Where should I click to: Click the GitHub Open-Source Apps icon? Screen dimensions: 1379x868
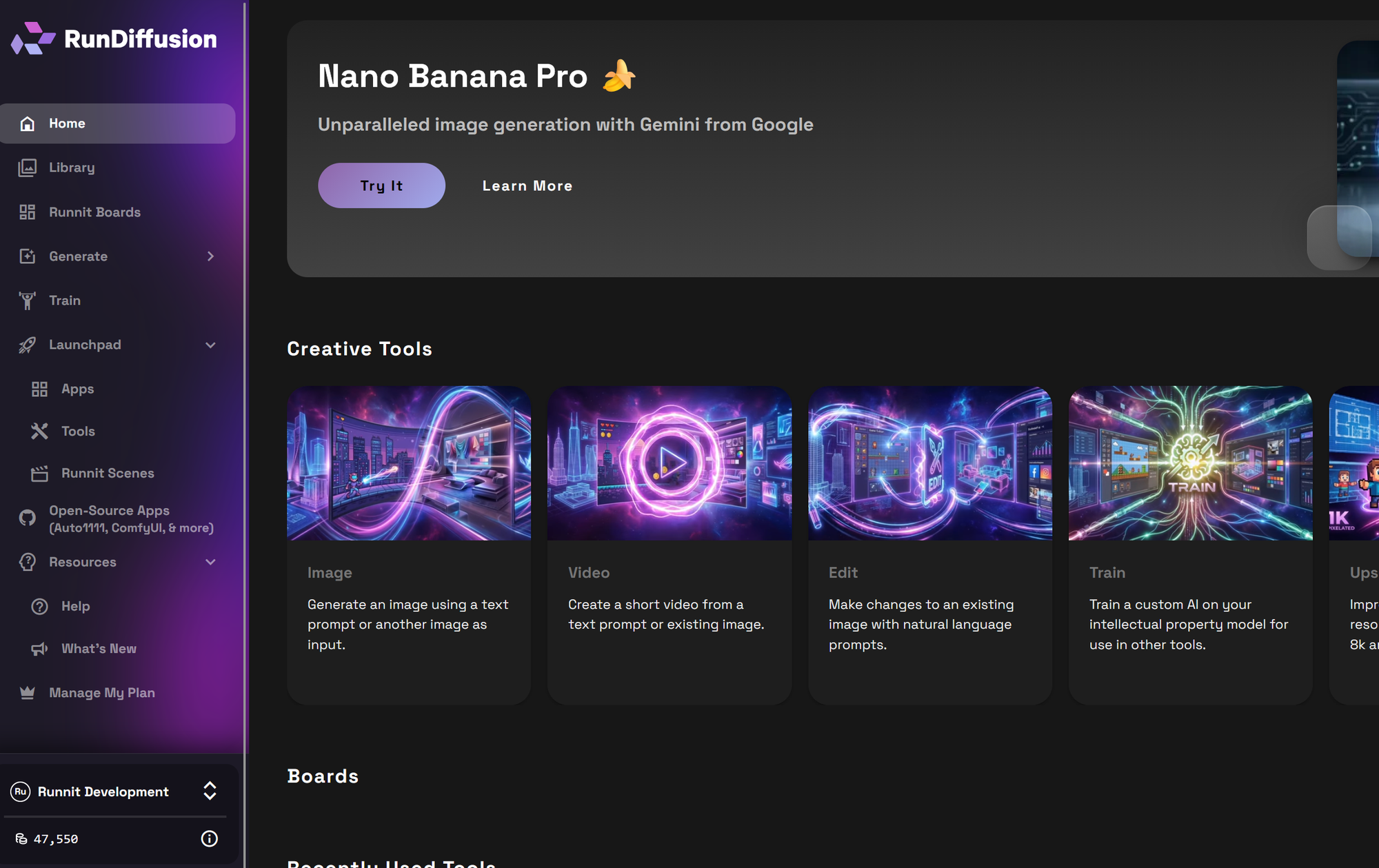28,518
